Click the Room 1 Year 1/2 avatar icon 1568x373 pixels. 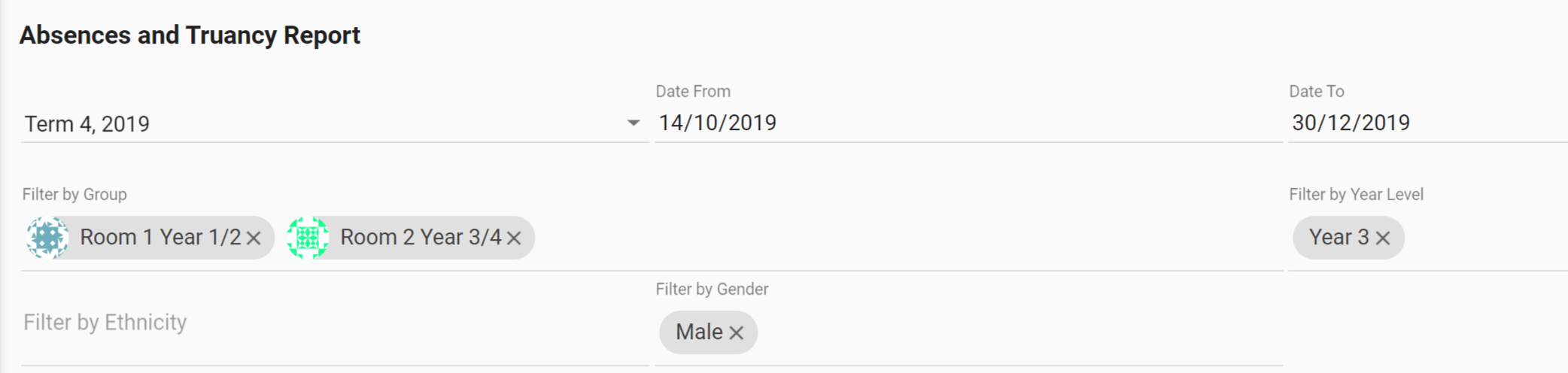tap(47, 238)
